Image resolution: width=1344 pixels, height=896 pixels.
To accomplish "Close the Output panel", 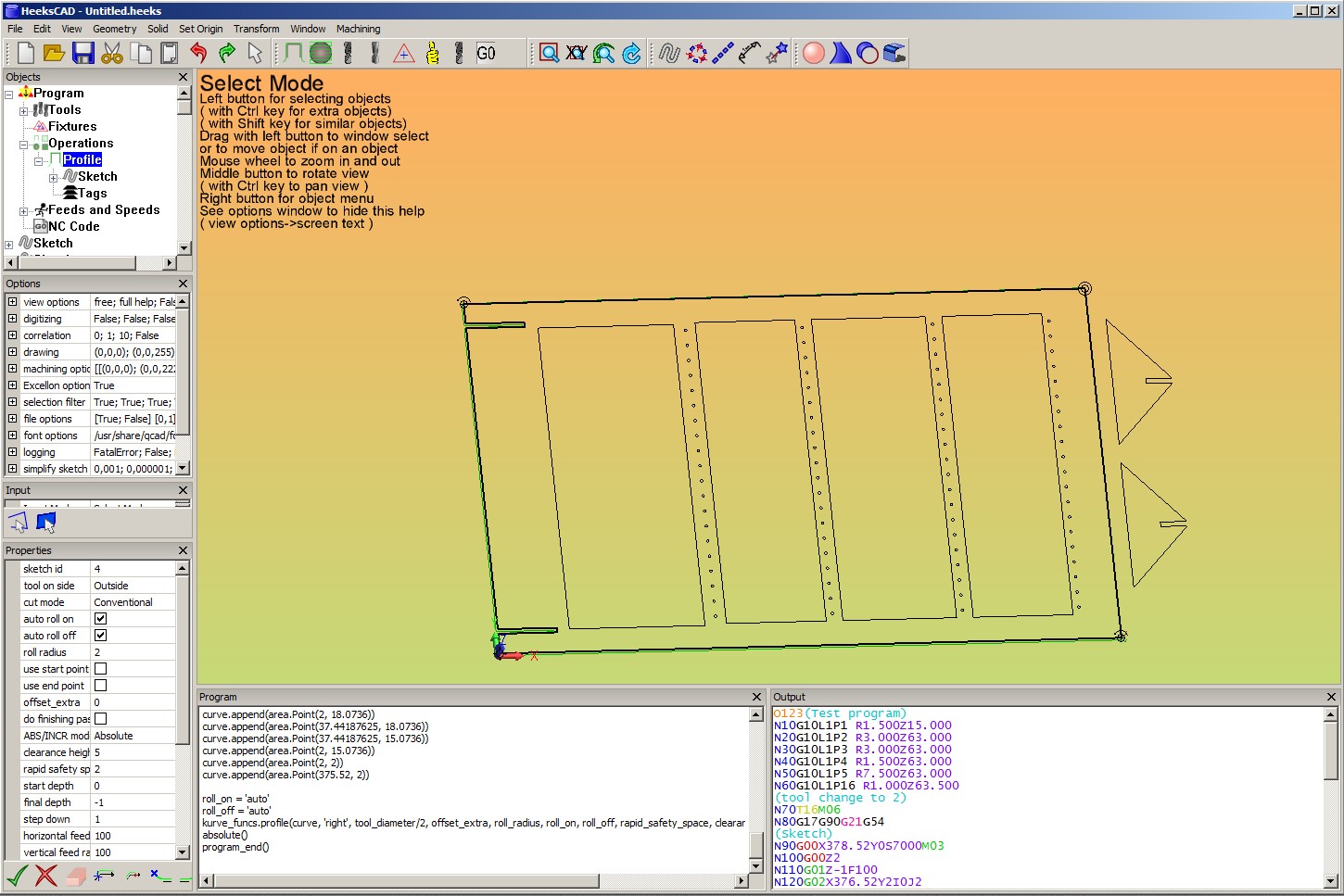I will click(x=1331, y=697).
